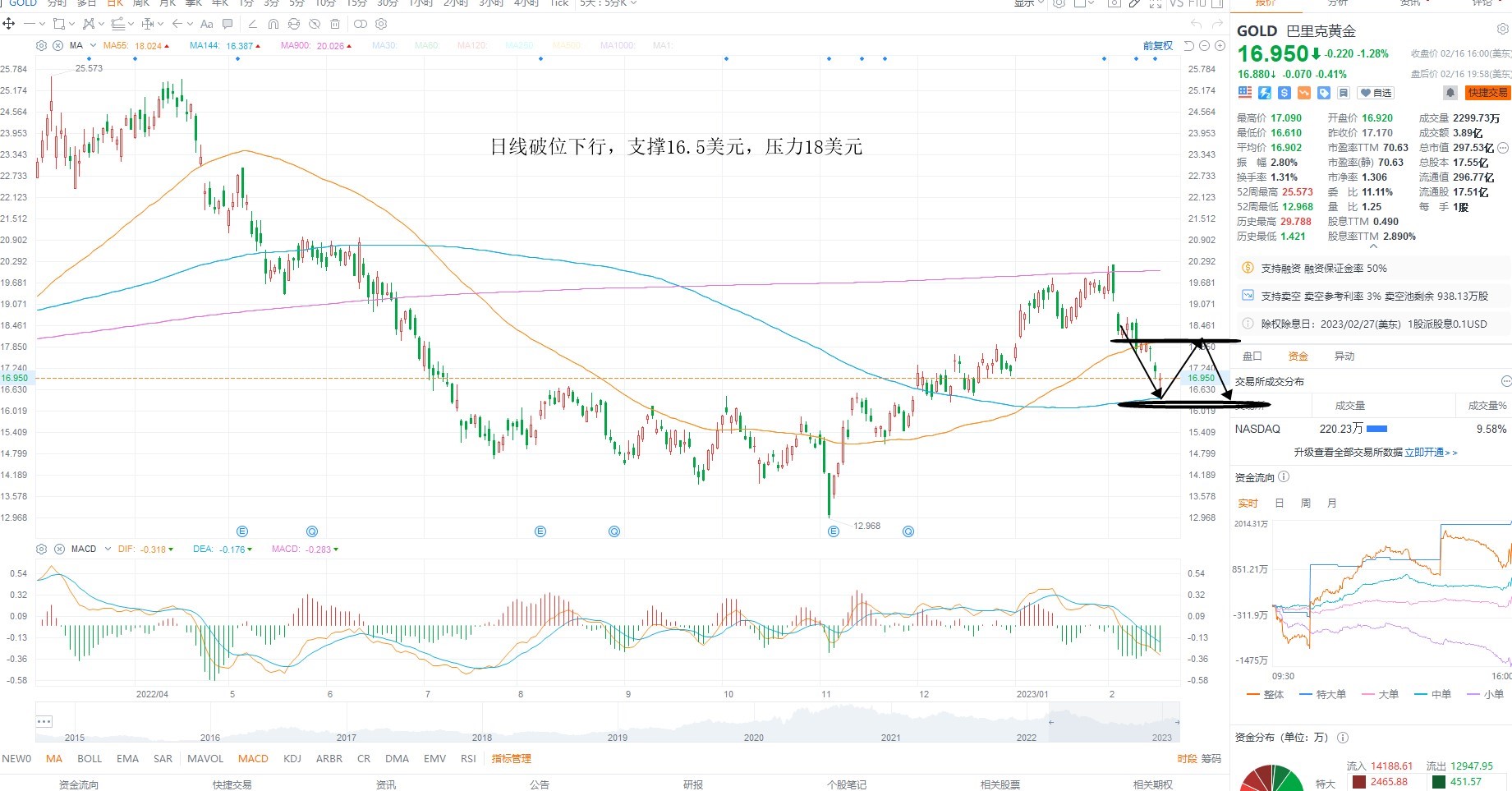Add comment bubble annotation tool
Image resolution: width=1512 pixels, height=791 pixels.
227,24
